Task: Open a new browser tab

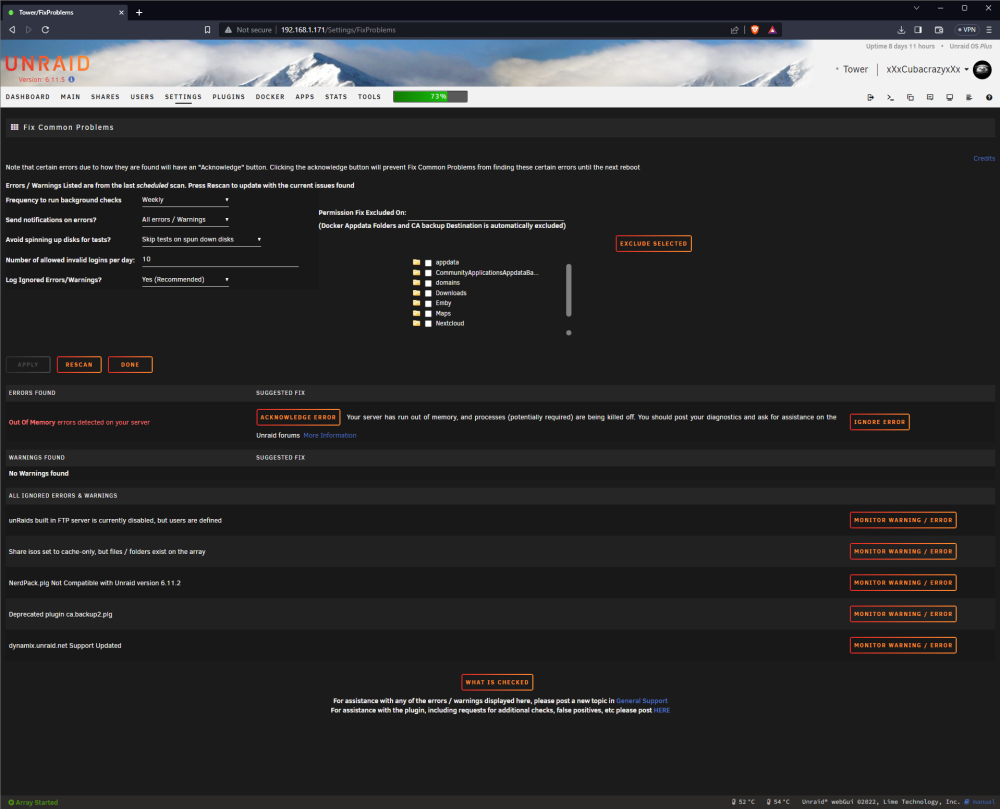Action: pos(139,12)
